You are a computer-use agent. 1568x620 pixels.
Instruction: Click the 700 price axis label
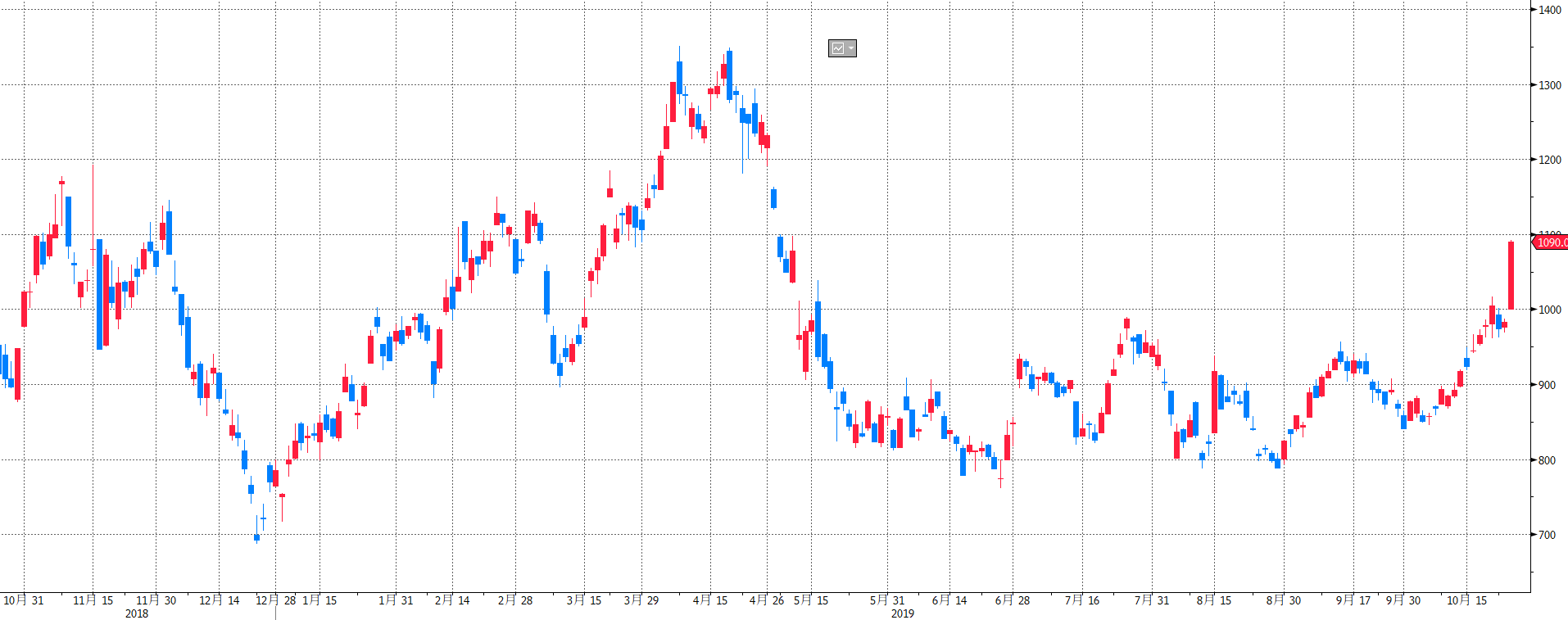1546,535
